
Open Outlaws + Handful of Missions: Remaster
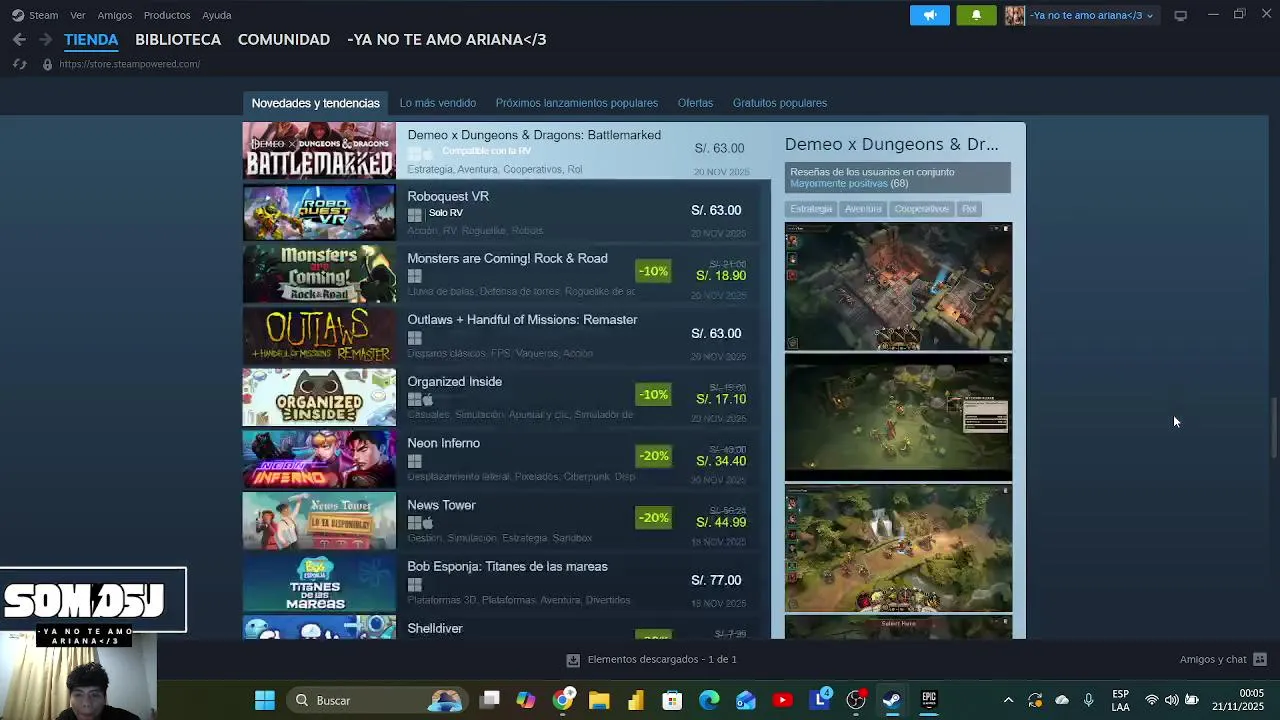(505, 336)
